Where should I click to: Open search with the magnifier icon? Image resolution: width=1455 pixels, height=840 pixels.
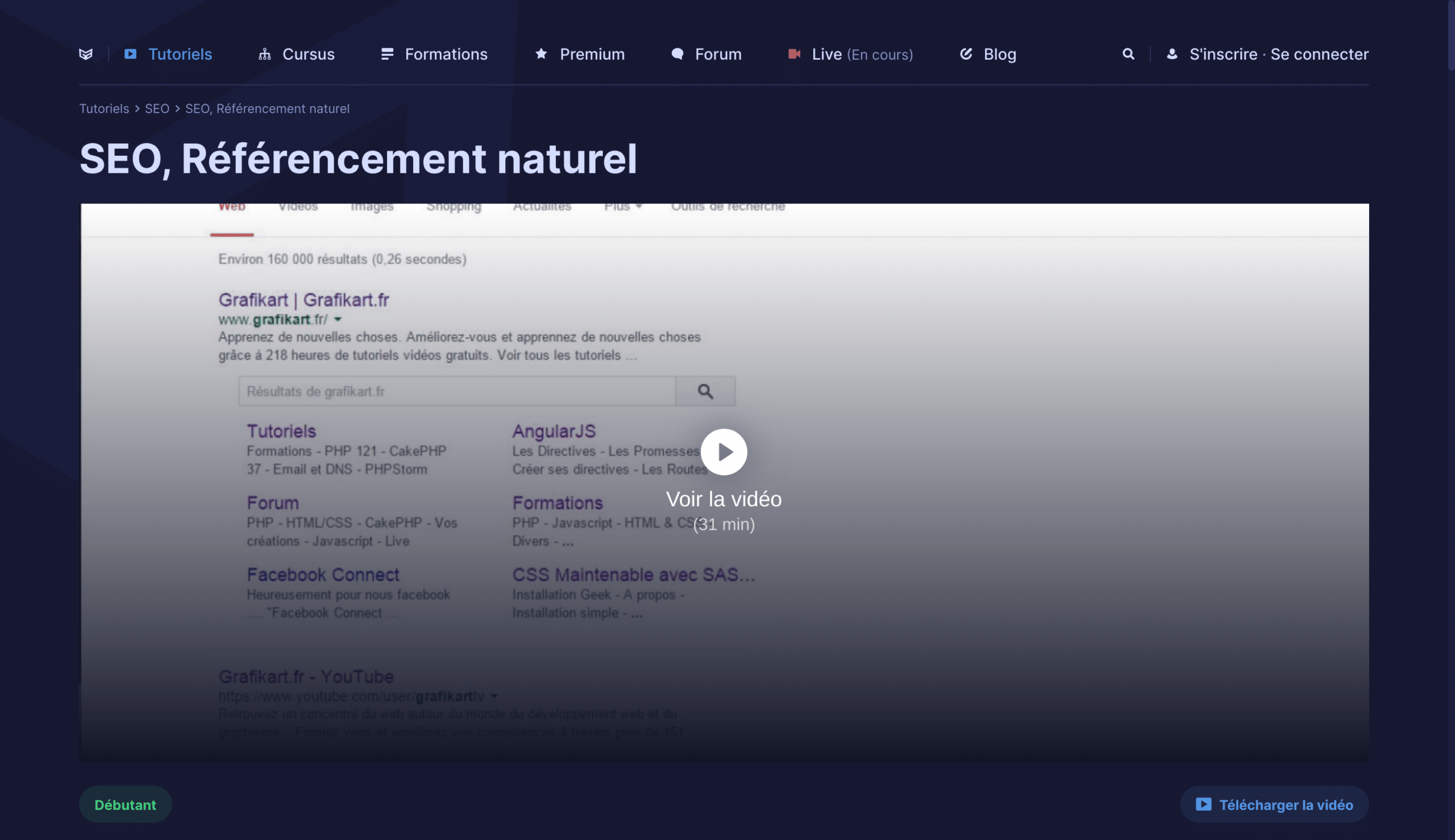(1128, 54)
